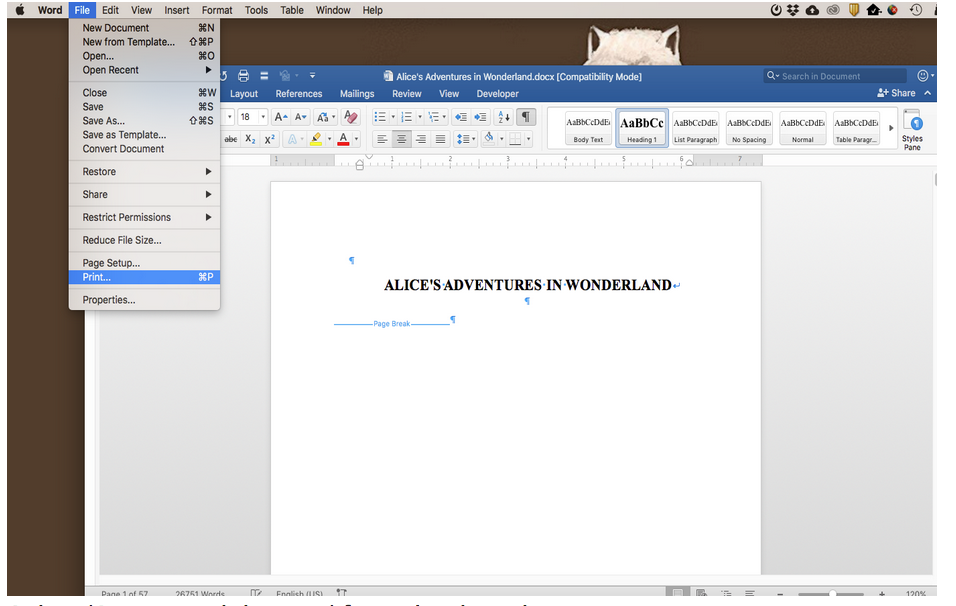Collapse the ribbon with the chevron
Screen dimensions: 956x606
(x=927, y=93)
